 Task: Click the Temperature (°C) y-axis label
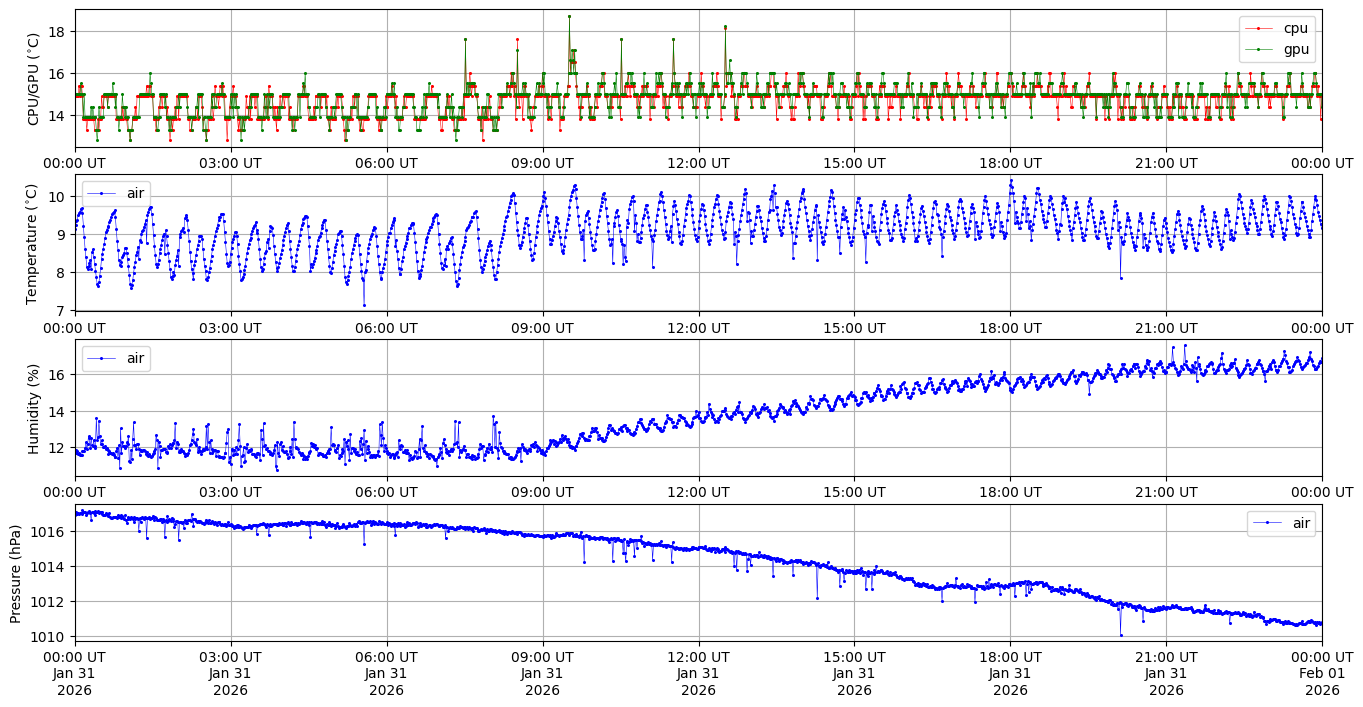(x=33, y=243)
